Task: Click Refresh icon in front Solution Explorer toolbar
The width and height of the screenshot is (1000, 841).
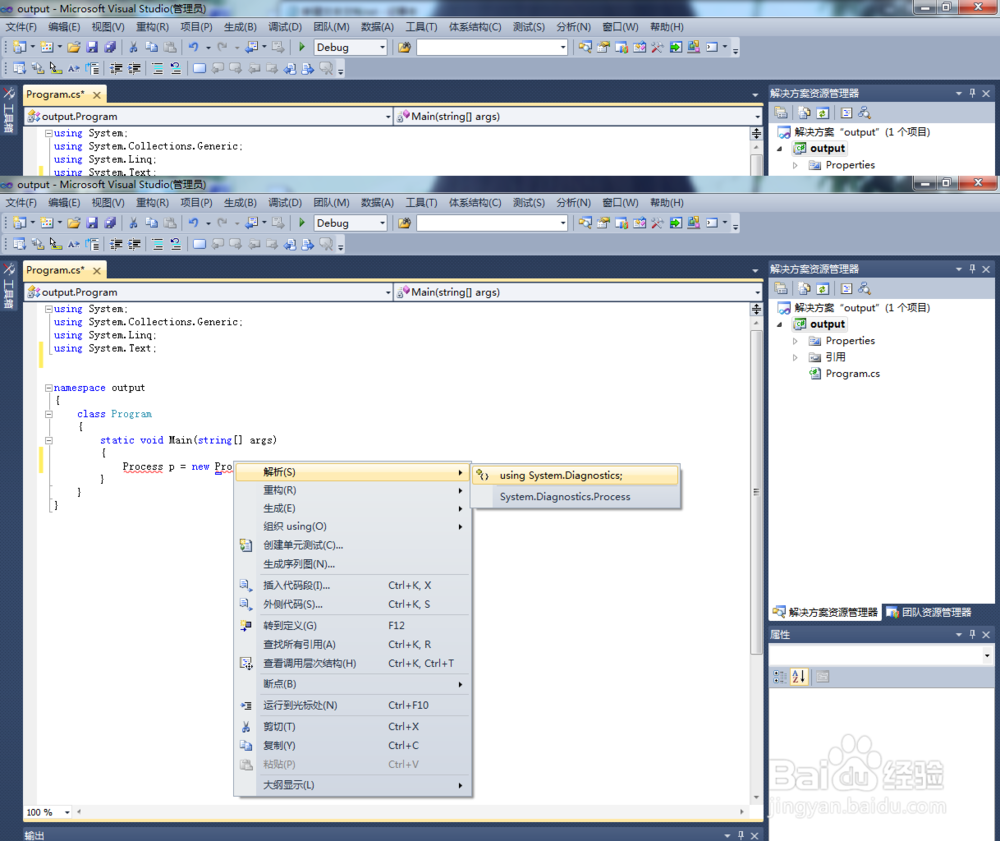Action: [823, 289]
